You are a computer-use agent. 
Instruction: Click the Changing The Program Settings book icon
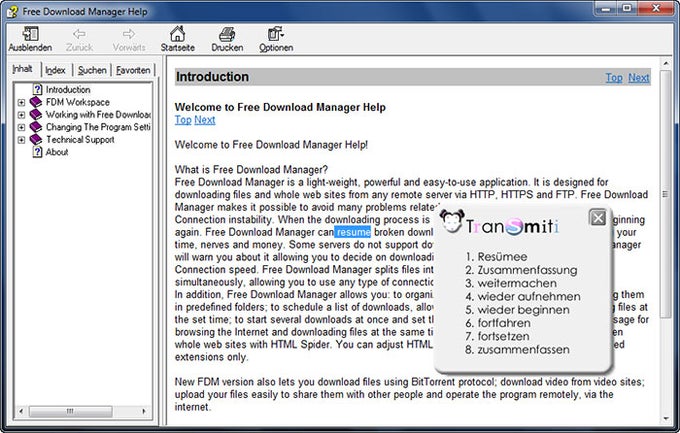pyautogui.click(x=36, y=127)
